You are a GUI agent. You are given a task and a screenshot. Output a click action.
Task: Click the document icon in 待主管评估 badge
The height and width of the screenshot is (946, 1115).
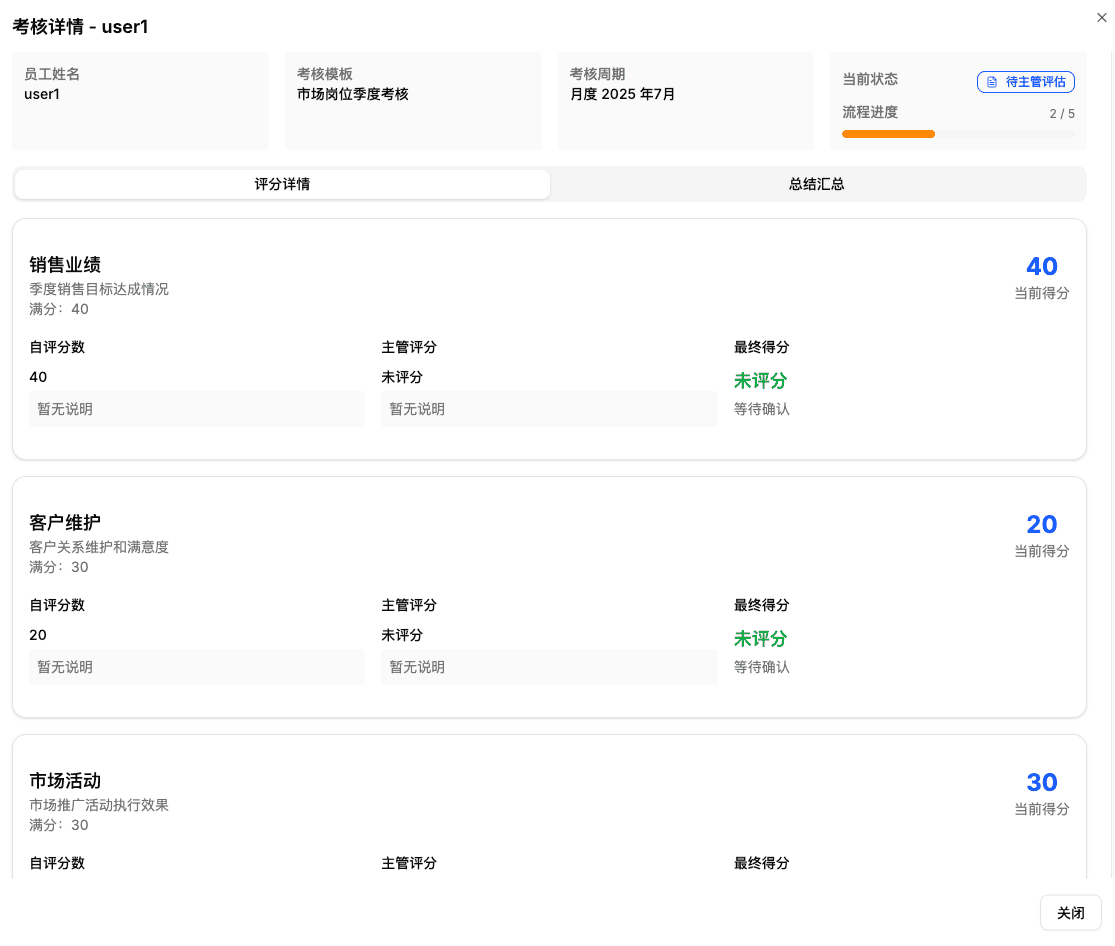(992, 82)
